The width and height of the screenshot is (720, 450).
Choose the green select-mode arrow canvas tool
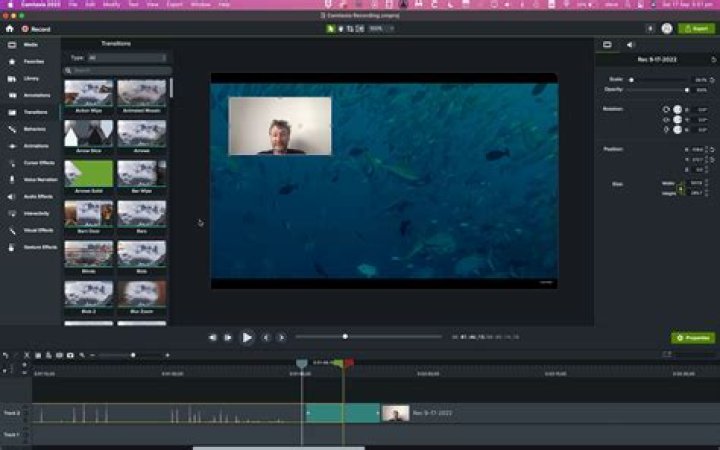pyautogui.click(x=330, y=28)
